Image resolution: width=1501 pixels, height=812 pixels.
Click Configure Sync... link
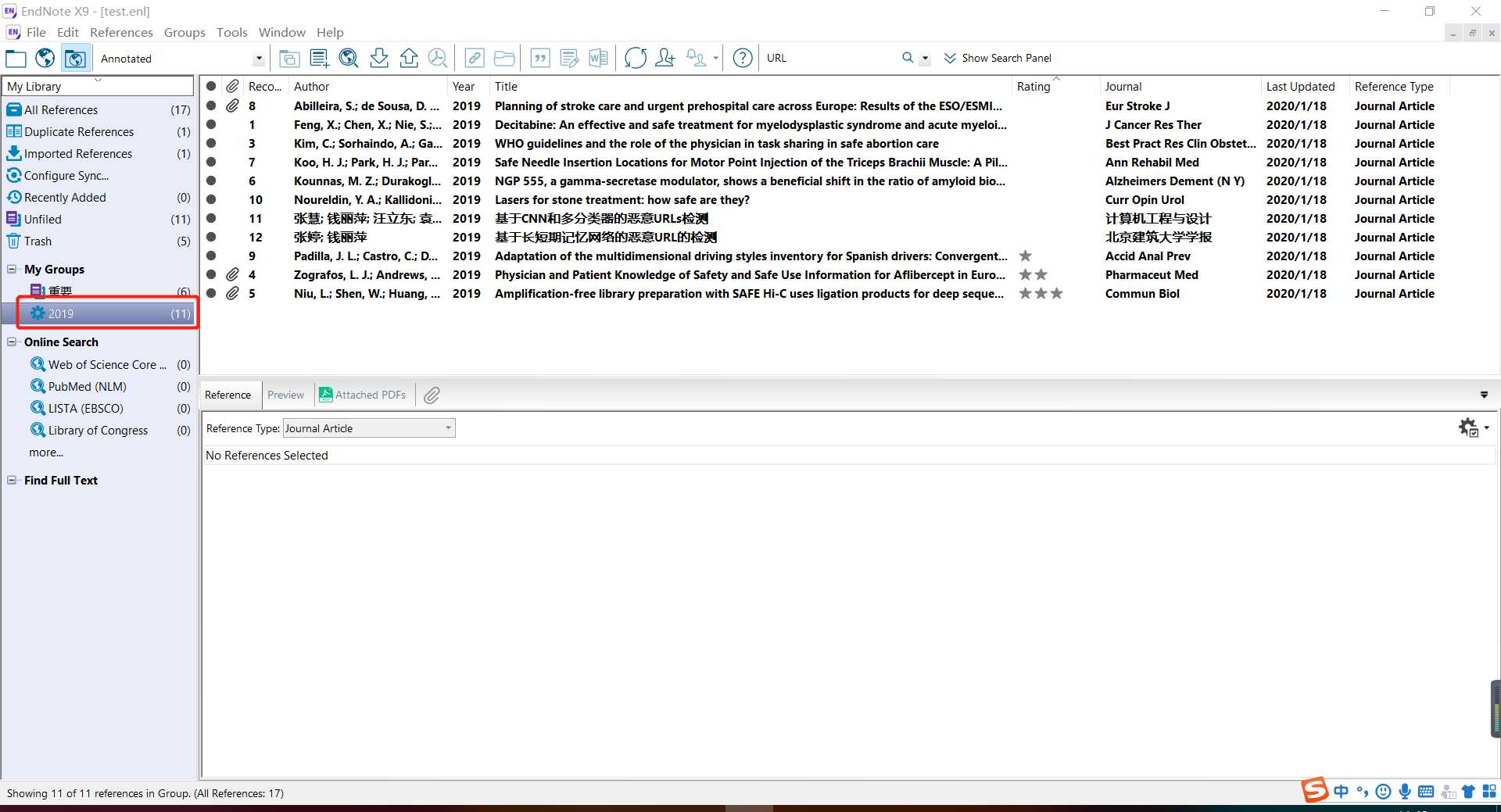66,176
